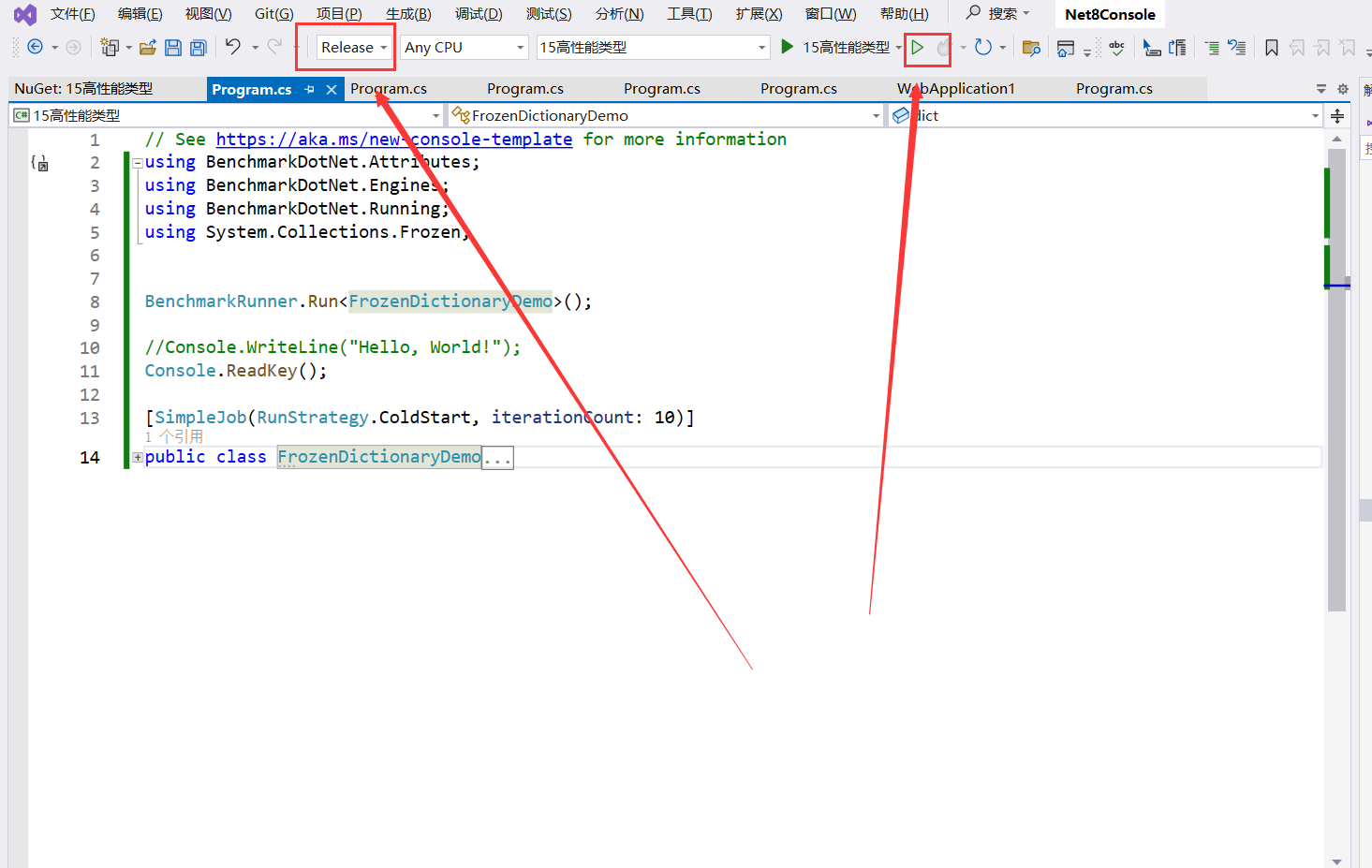Open the Git(G) menu

tap(274, 14)
